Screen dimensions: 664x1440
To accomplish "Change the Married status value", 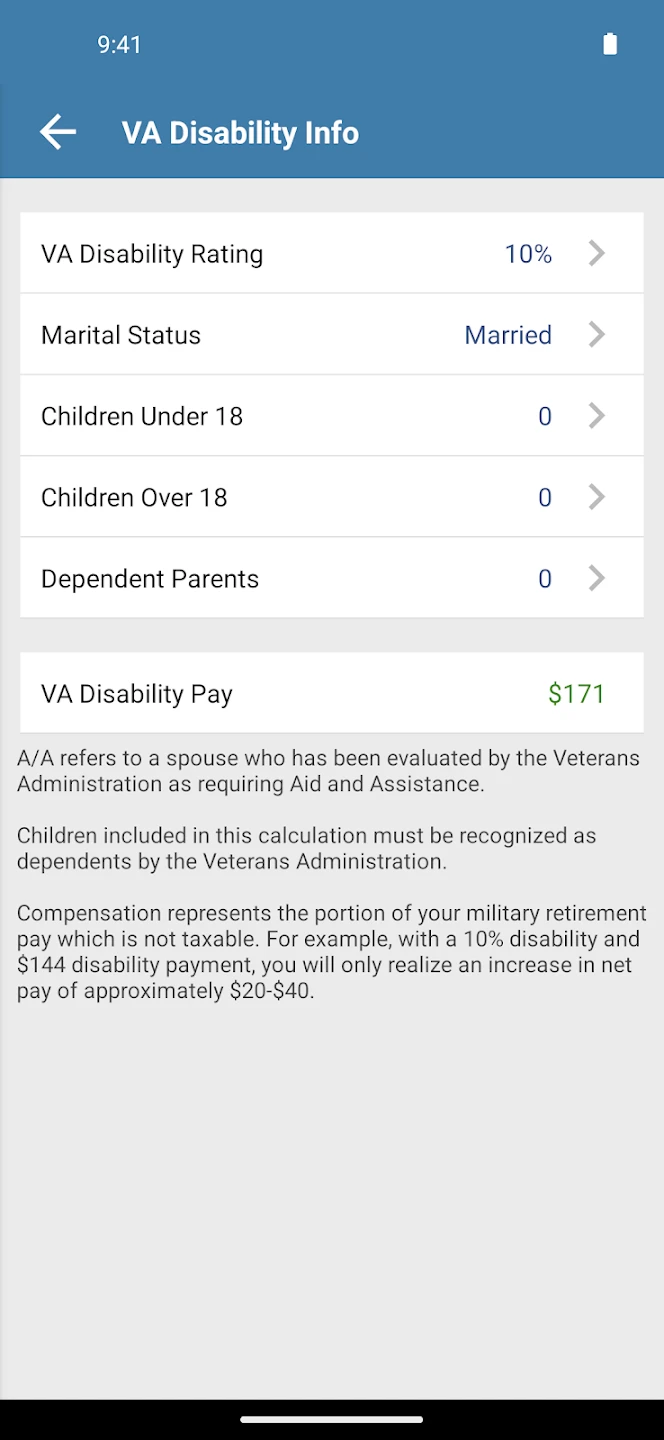I will click(x=508, y=335).
